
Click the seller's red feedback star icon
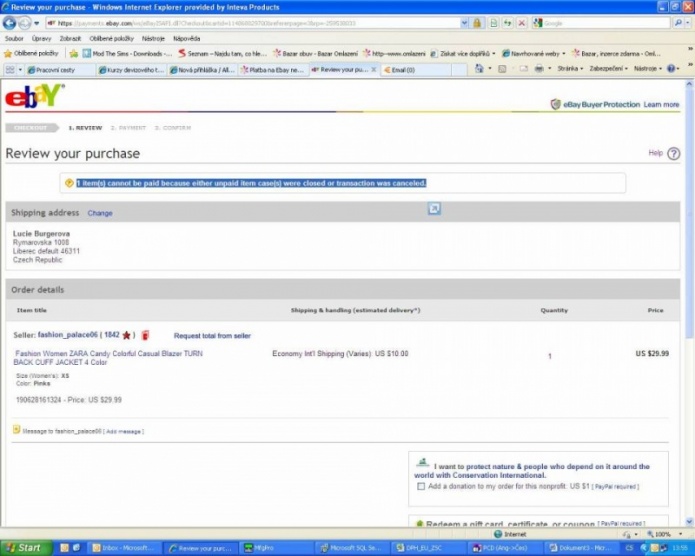pyautogui.click(x=127, y=336)
